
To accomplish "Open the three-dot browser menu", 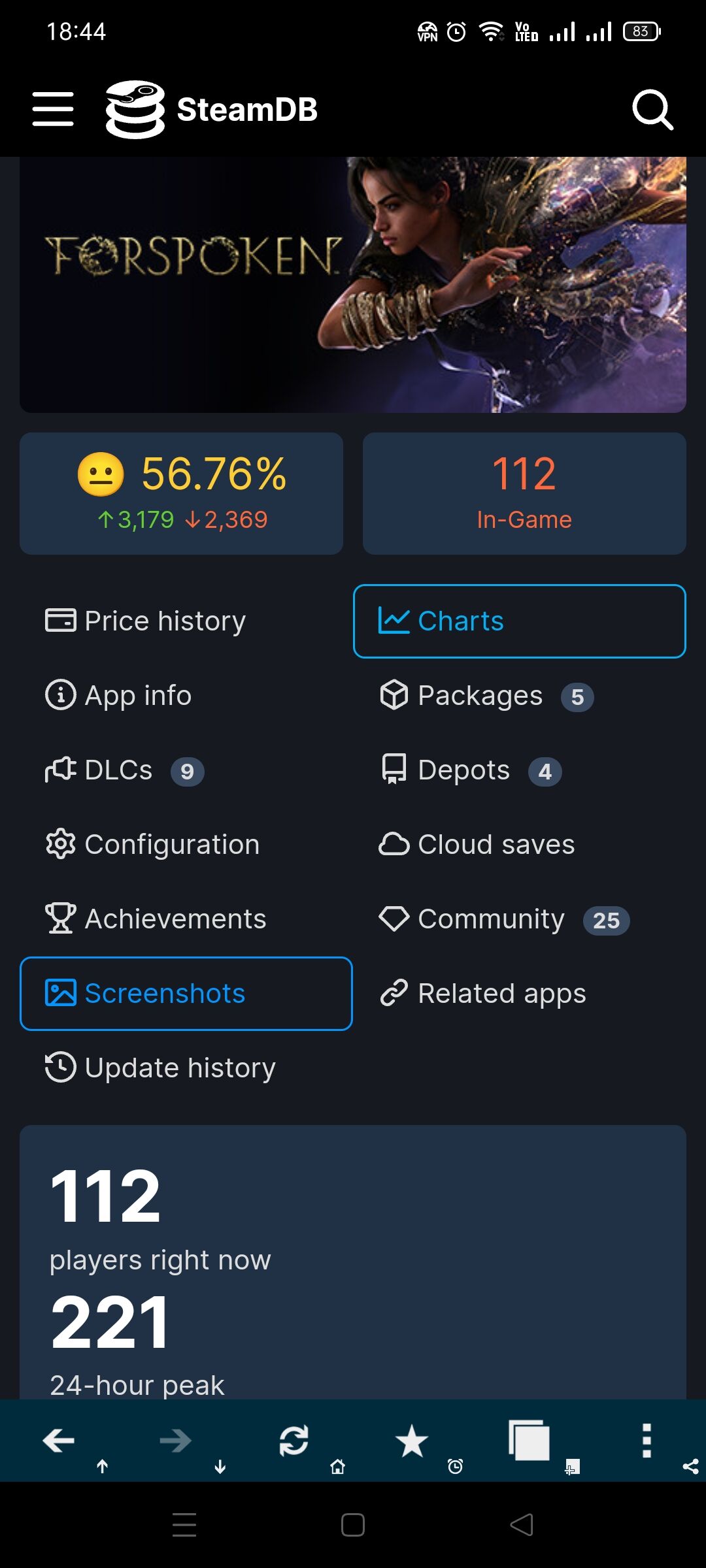I will pos(647,1440).
